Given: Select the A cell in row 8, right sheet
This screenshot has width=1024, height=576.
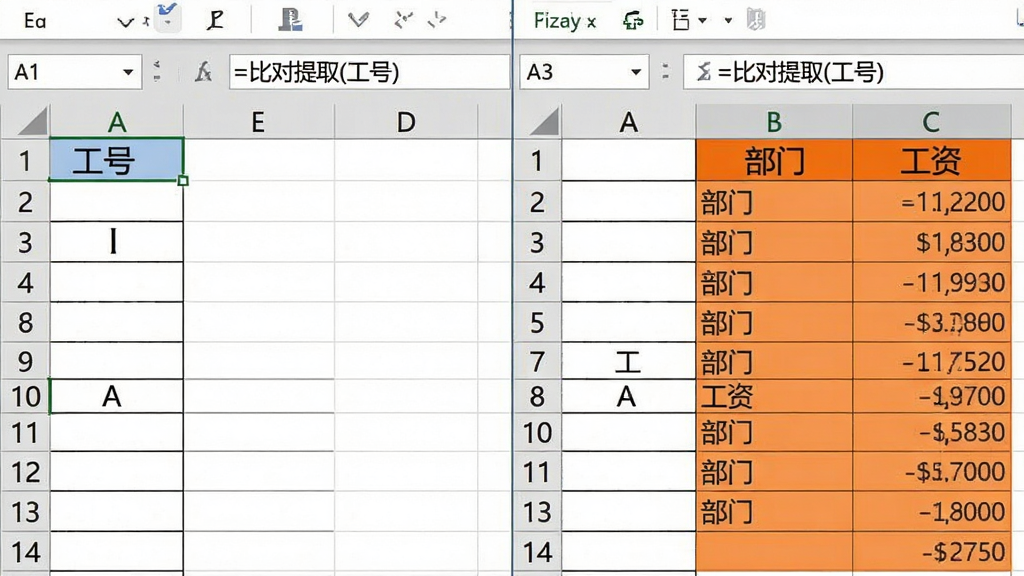Looking at the screenshot, I should point(628,396).
